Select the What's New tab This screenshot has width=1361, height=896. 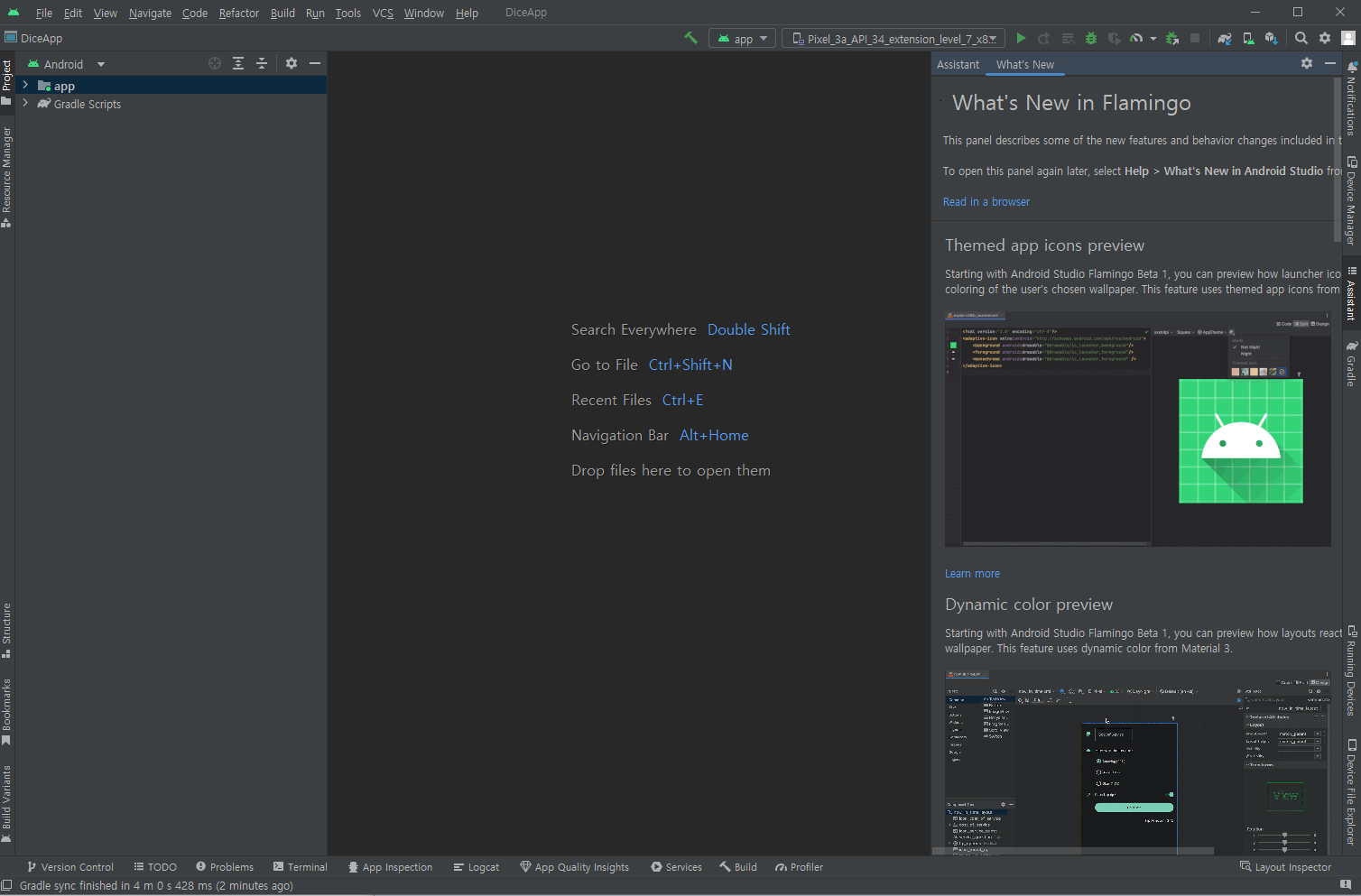coord(1024,64)
